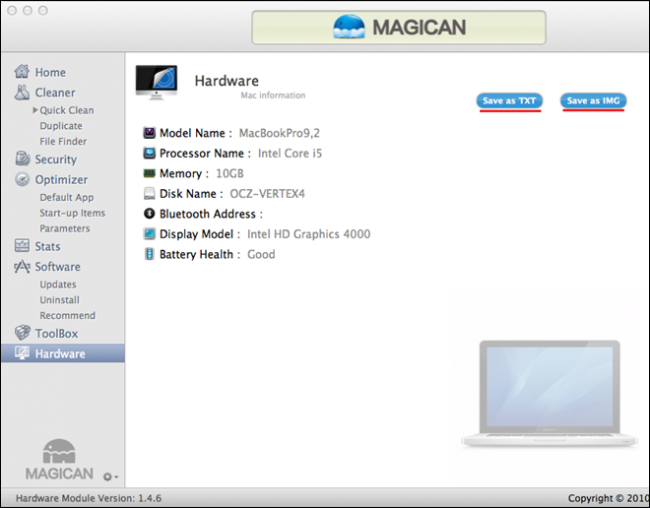
Task: Open the Home section label
Action: pyautogui.click(x=50, y=72)
